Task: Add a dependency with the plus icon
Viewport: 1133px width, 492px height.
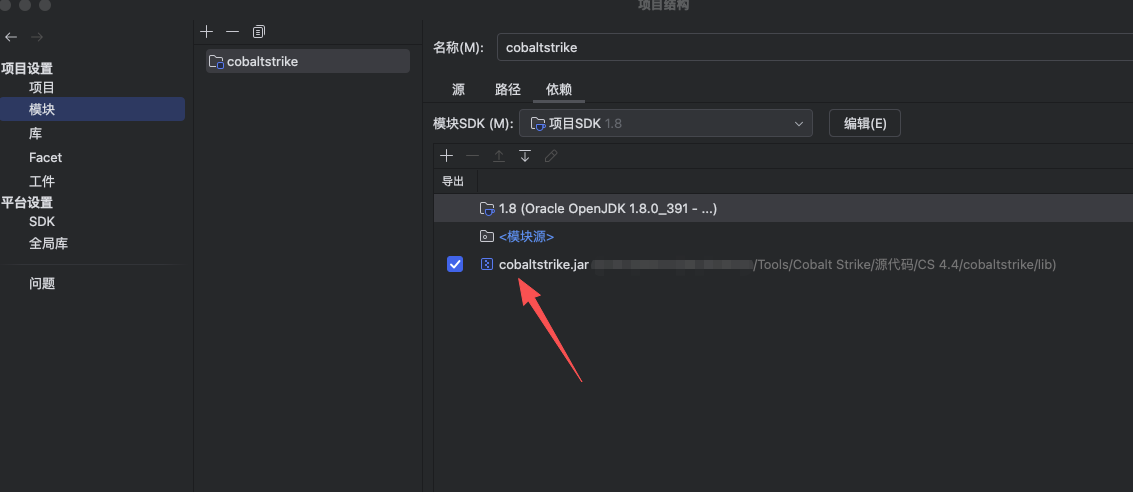Action: [447, 156]
